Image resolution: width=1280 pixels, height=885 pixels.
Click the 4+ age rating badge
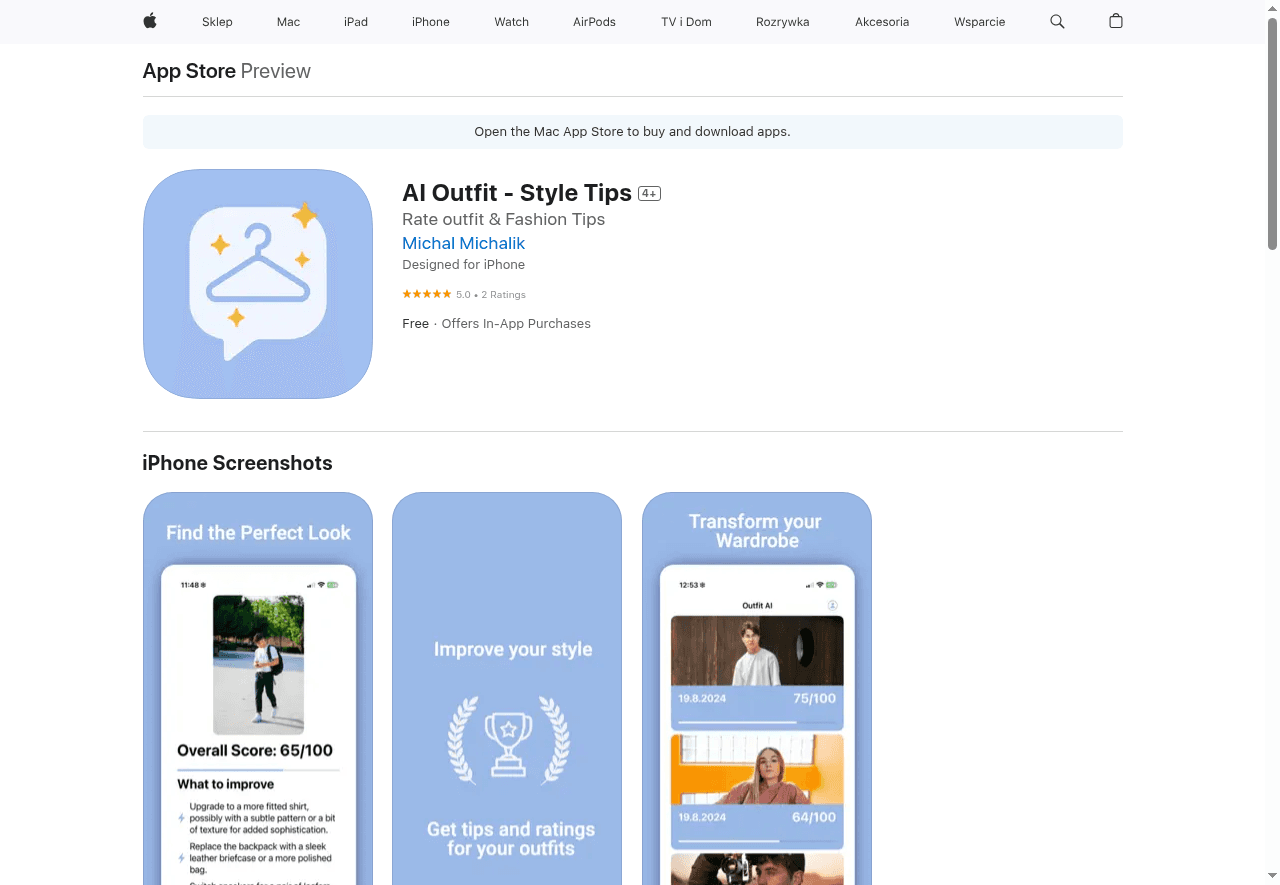(649, 194)
